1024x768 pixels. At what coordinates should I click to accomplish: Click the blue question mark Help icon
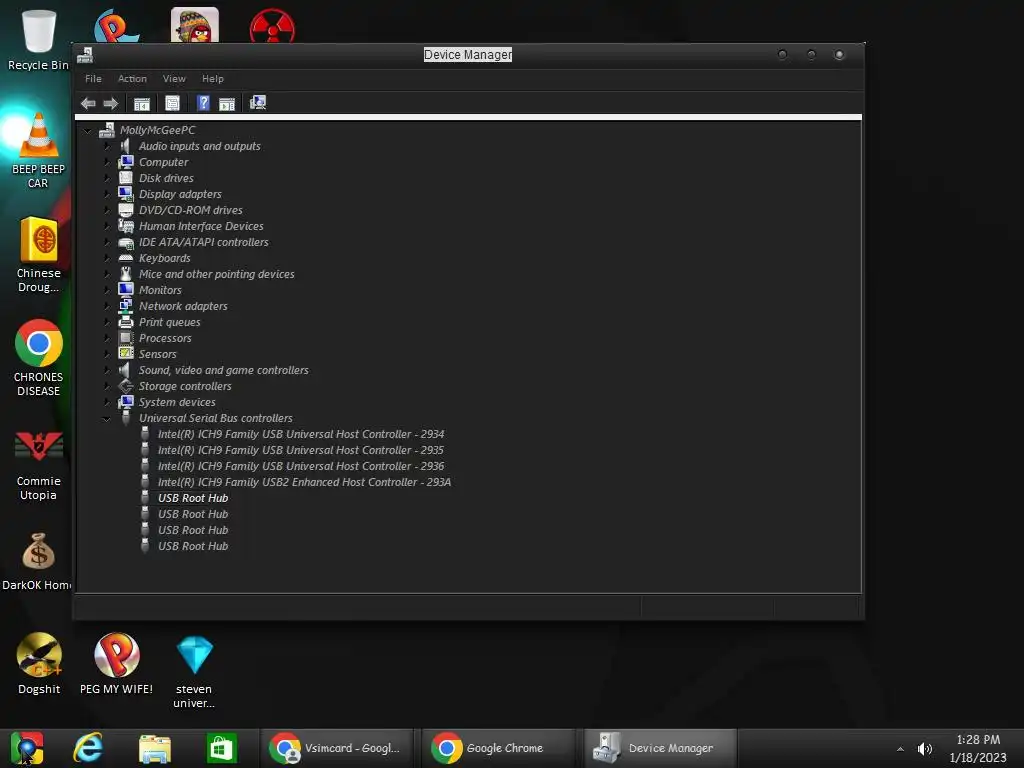(x=203, y=103)
